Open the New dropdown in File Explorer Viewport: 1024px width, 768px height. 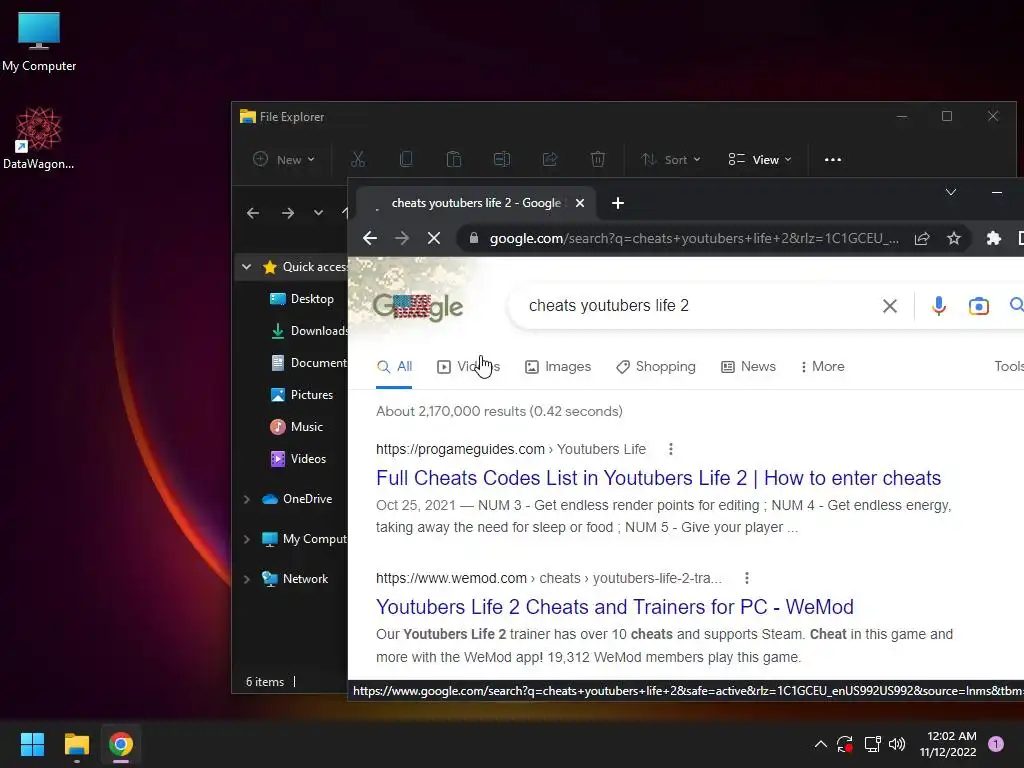coord(284,159)
